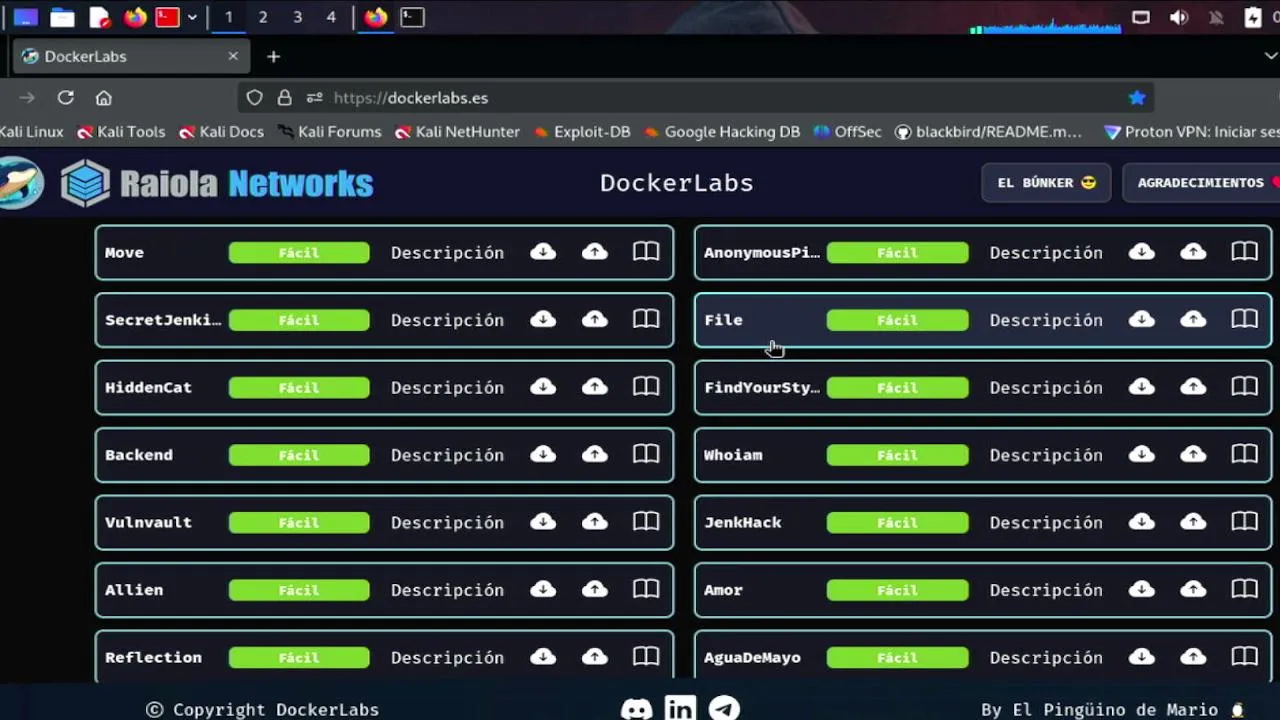
Task: Show Descripción for Whoiam machine
Action: point(1046,454)
